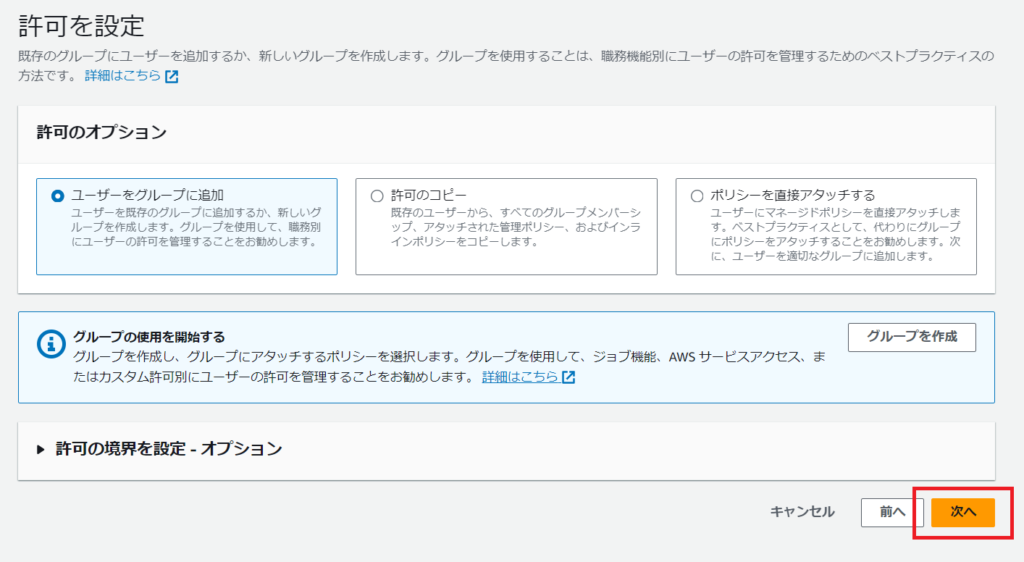The height and width of the screenshot is (562, 1024).
Task: Click the blue info icon beside グループの使用を開始する
Action: click(50, 345)
